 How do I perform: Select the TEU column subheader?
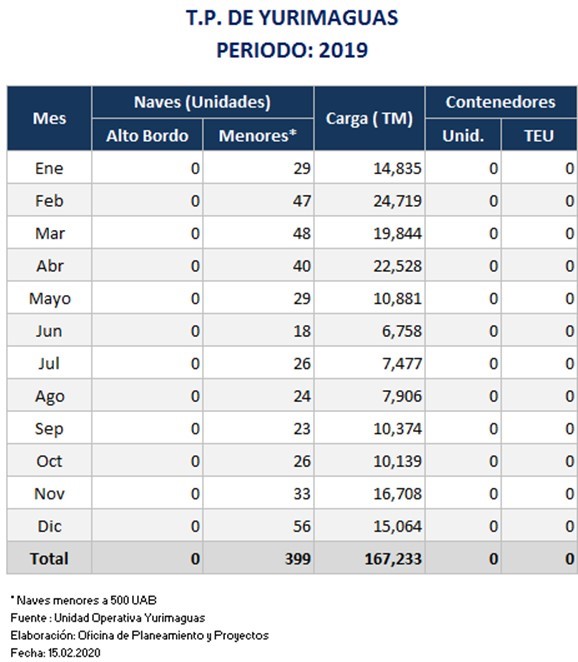pos(539,135)
